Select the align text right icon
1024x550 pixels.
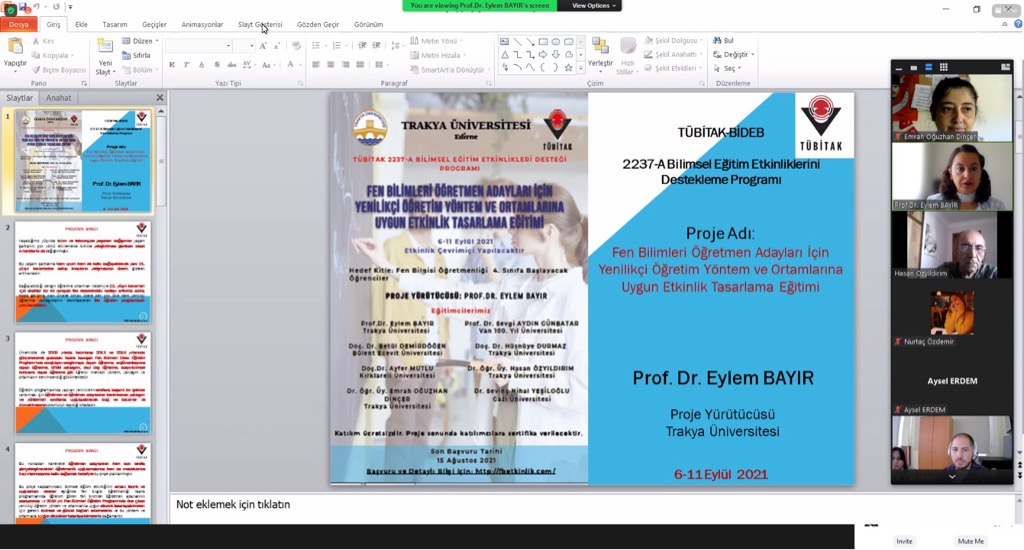[x=345, y=65]
